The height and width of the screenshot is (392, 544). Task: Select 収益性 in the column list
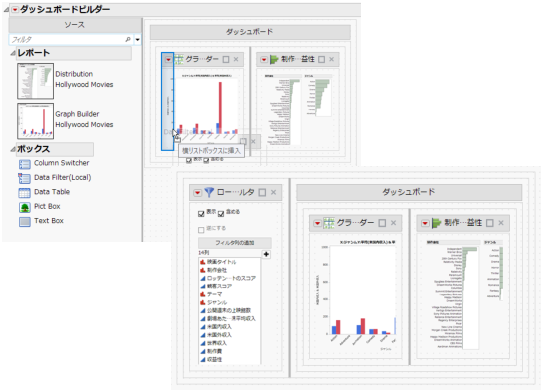pyautogui.click(x=214, y=359)
